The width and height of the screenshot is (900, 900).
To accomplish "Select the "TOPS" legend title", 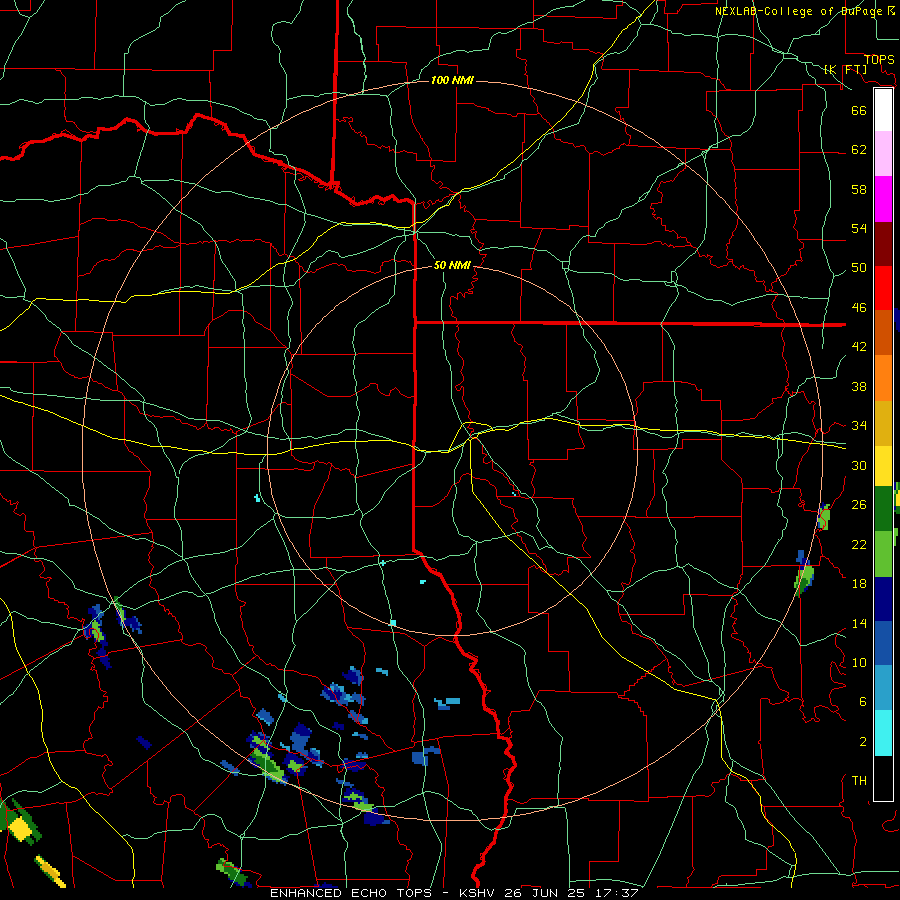I will click(x=879, y=60).
